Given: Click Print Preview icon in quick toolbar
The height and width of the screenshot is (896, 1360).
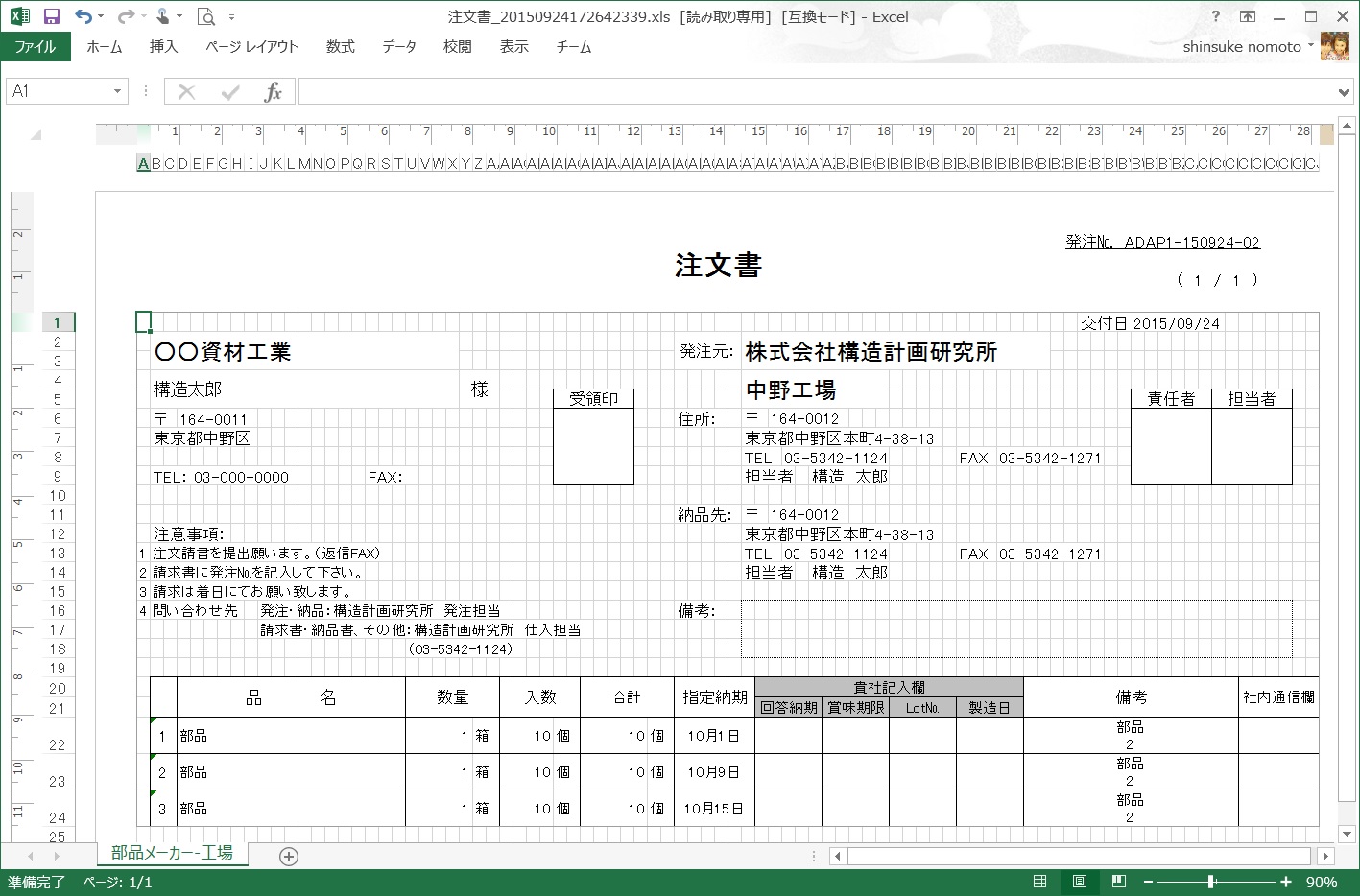Looking at the screenshot, I should click(205, 16).
